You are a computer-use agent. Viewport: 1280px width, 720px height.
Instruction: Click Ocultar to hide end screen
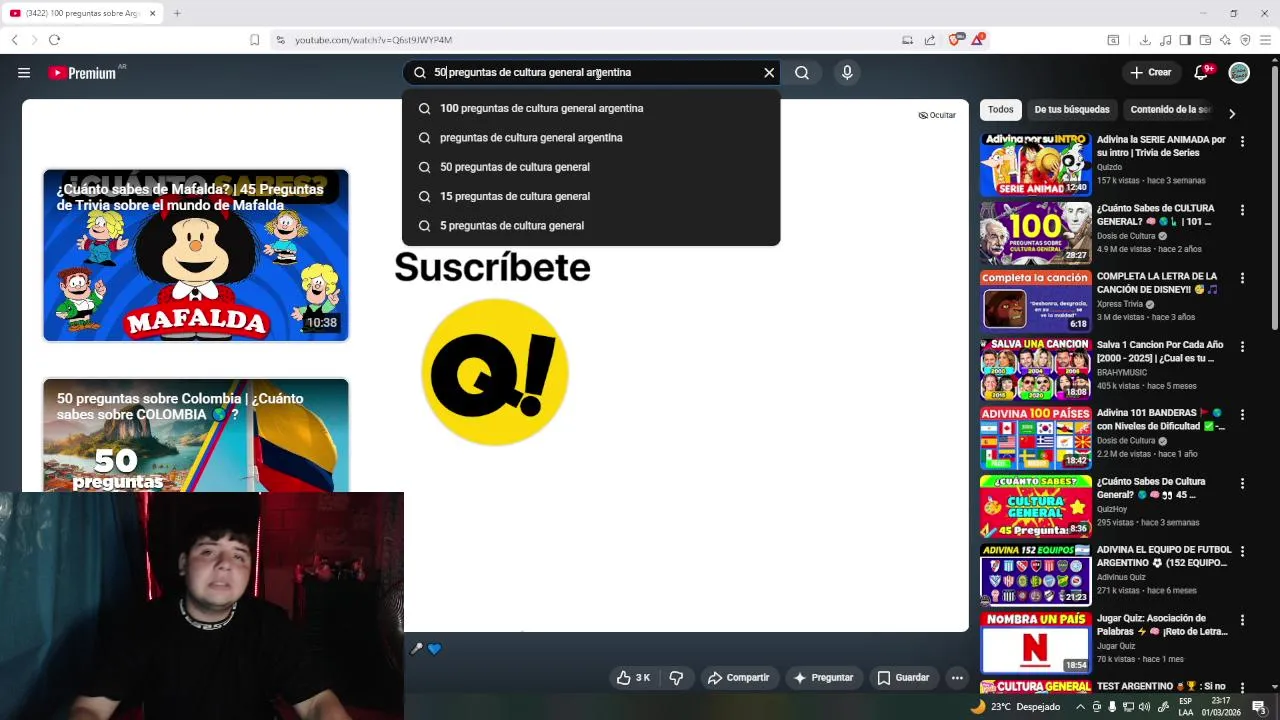(x=937, y=115)
